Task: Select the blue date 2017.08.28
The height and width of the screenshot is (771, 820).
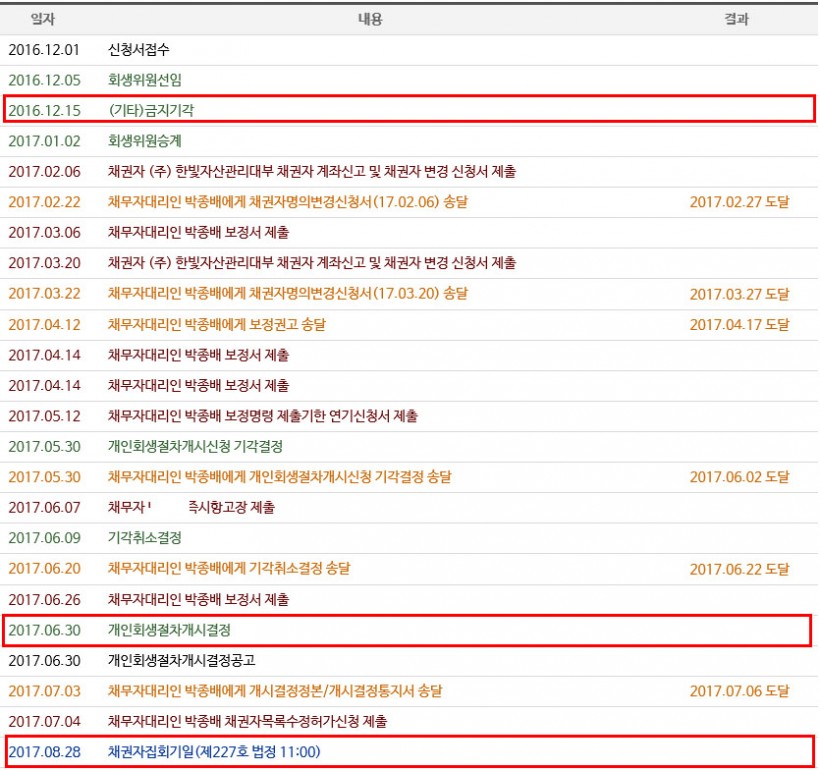Action: [x=44, y=752]
